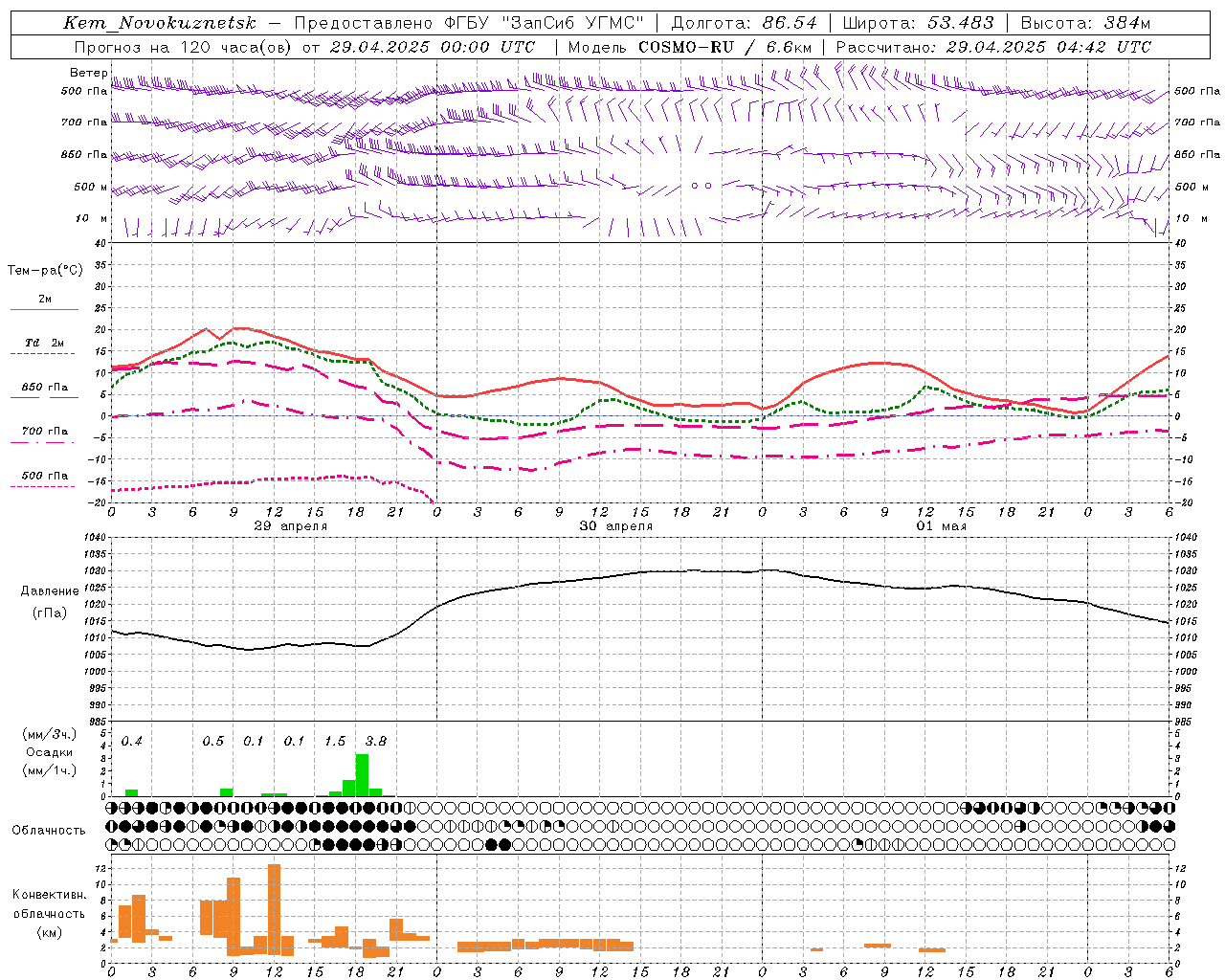1225x980 pixels.
Task: Click the 'Тем-ра(°C)' temperature label
Action: click(45, 271)
